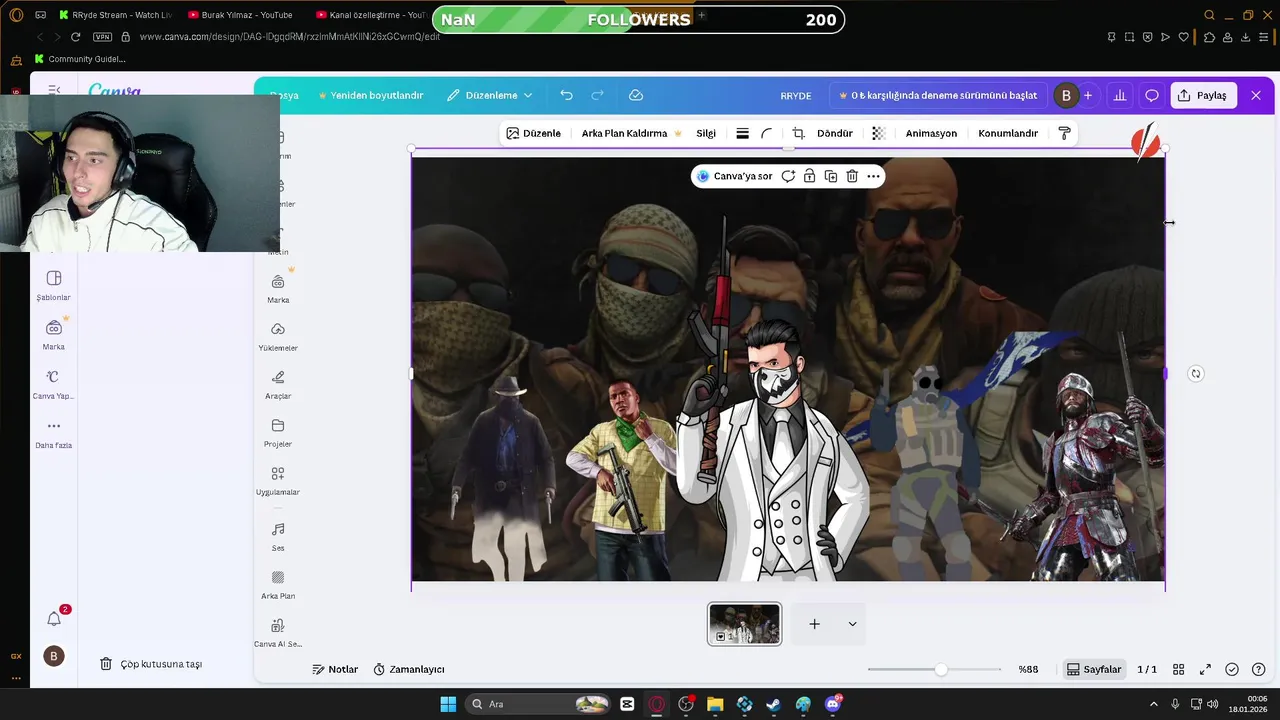Open the Windows Start menu
This screenshot has height=720, width=1280.
coord(448,704)
